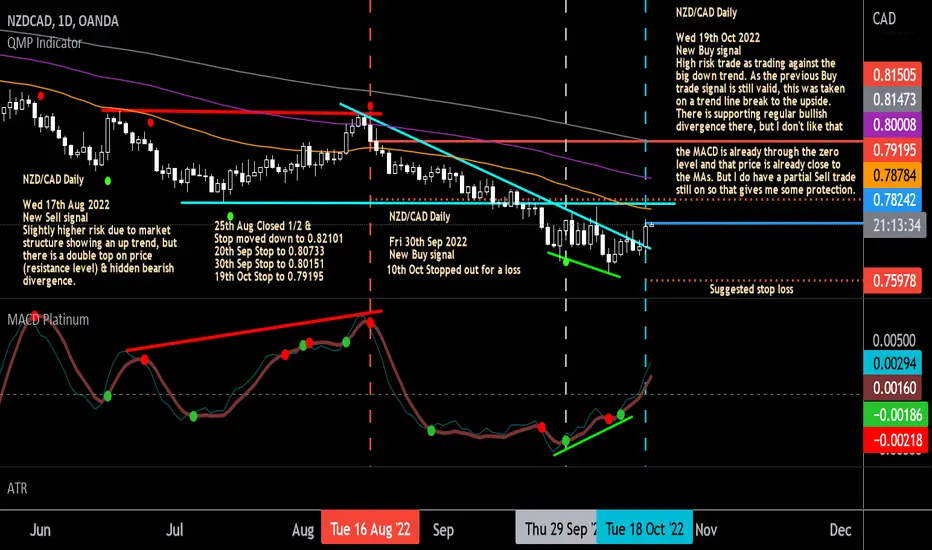This screenshot has height=550, width=932.
Task: Click the 0.79195 red price label
Action: click(x=894, y=150)
